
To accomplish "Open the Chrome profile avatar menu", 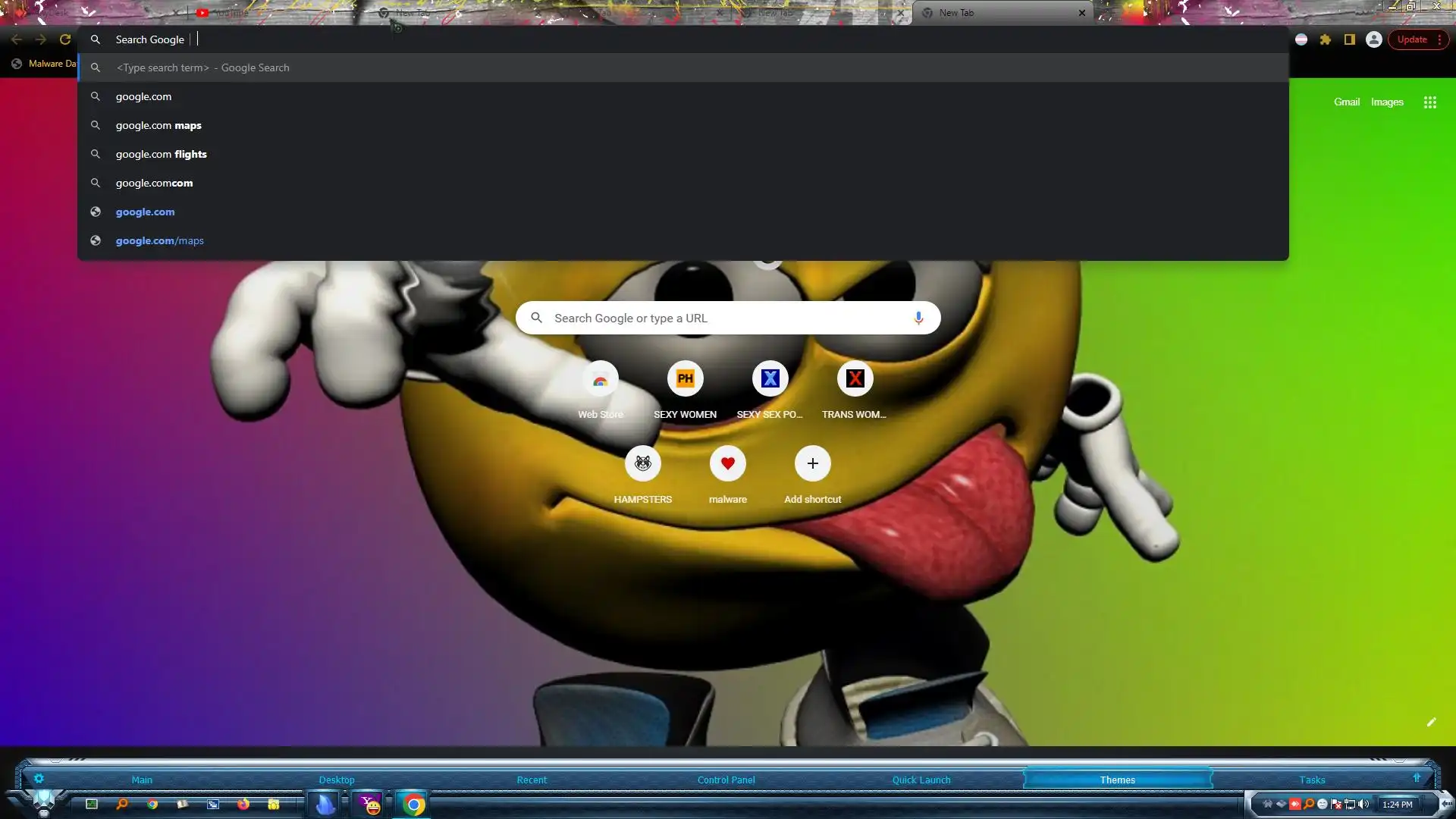I will 1373,39.
